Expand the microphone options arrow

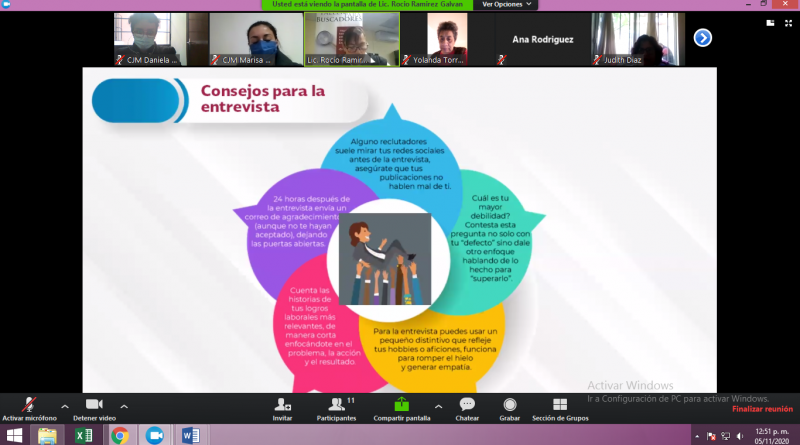(65, 406)
